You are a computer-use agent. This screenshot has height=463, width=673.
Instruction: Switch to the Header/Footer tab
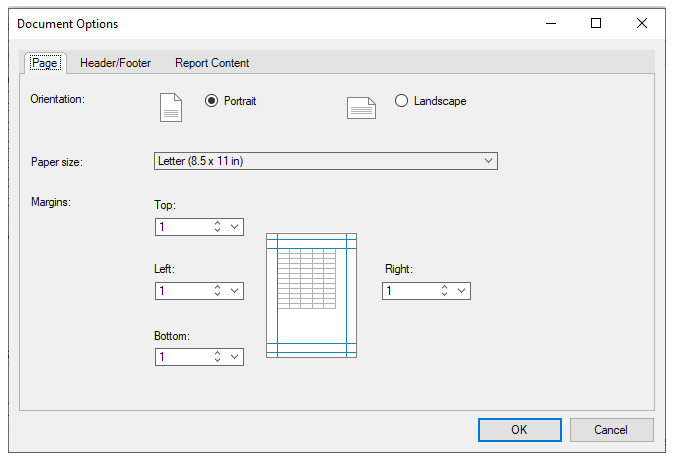(115, 63)
